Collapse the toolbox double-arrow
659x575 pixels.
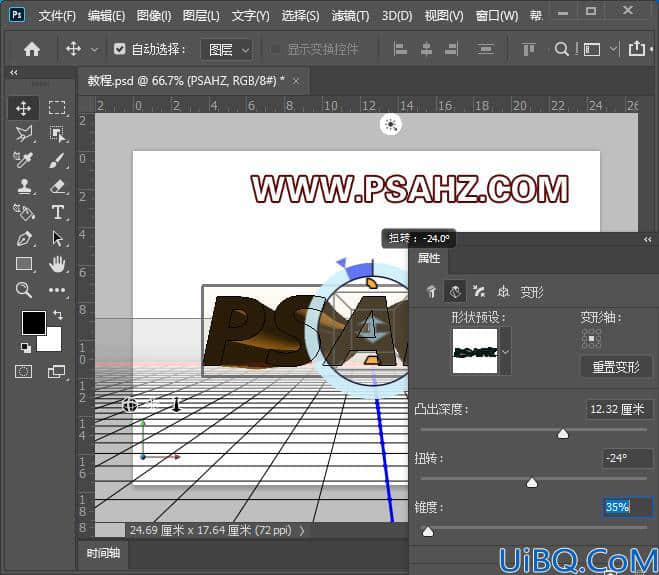[x=14, y=72]
